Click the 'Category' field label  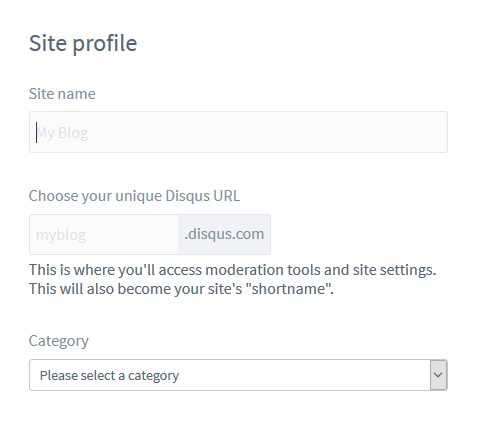coord(59,341)
